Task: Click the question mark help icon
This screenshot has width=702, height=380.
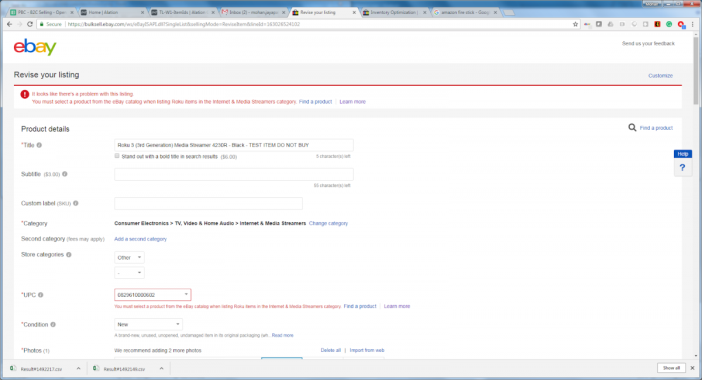Action: click(x=682, y=167)
